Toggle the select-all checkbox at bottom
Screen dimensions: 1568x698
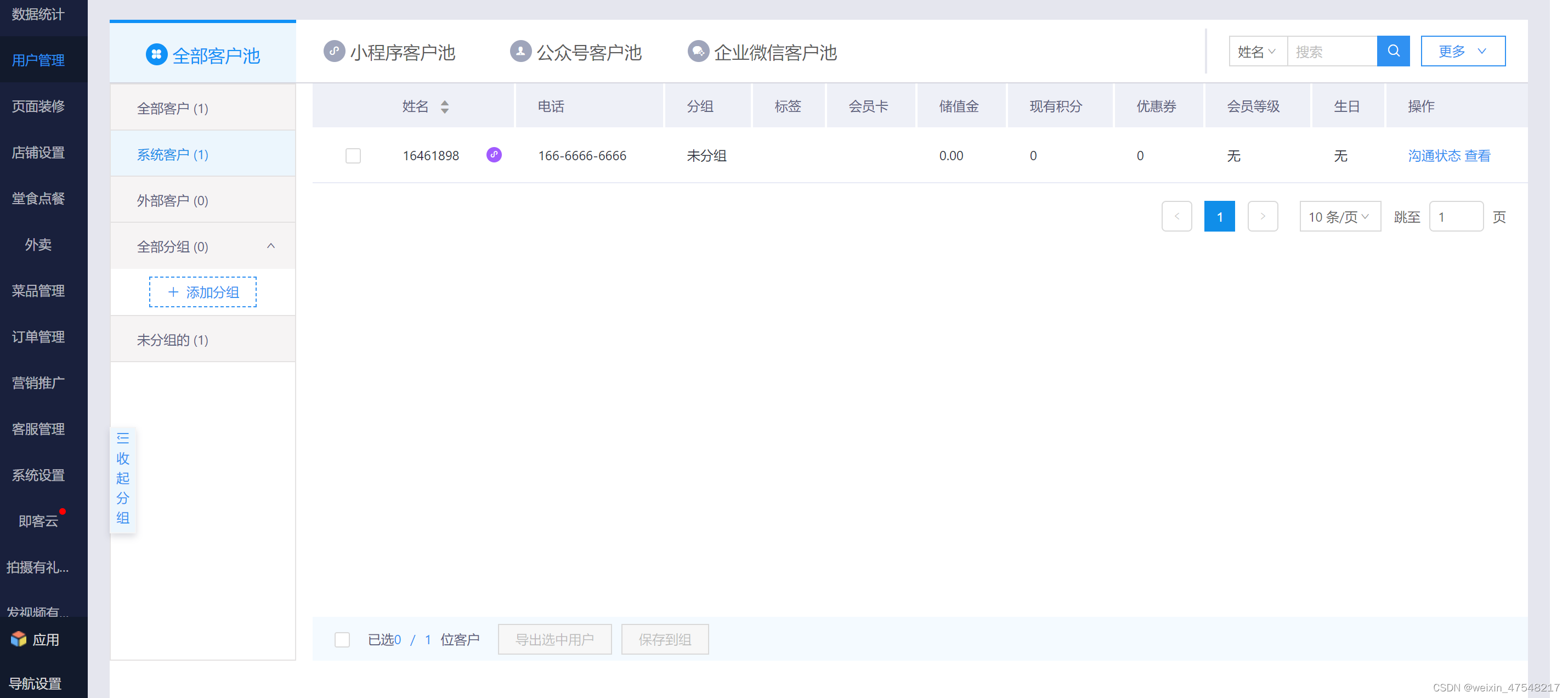342,639
